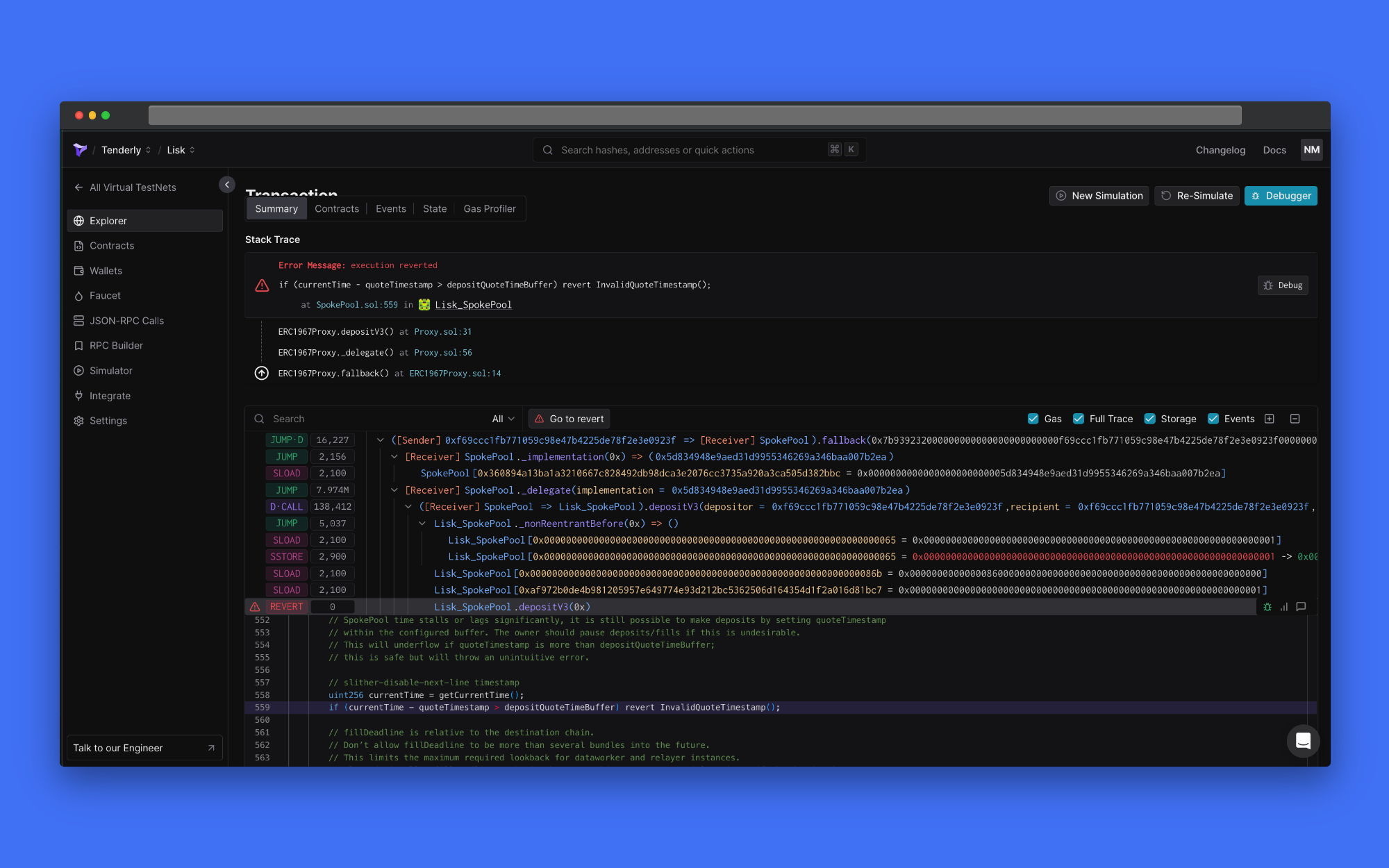This screenshot has width=1389, height=868.
Task: Open the All filter dropdown
Action: (503, 419)
